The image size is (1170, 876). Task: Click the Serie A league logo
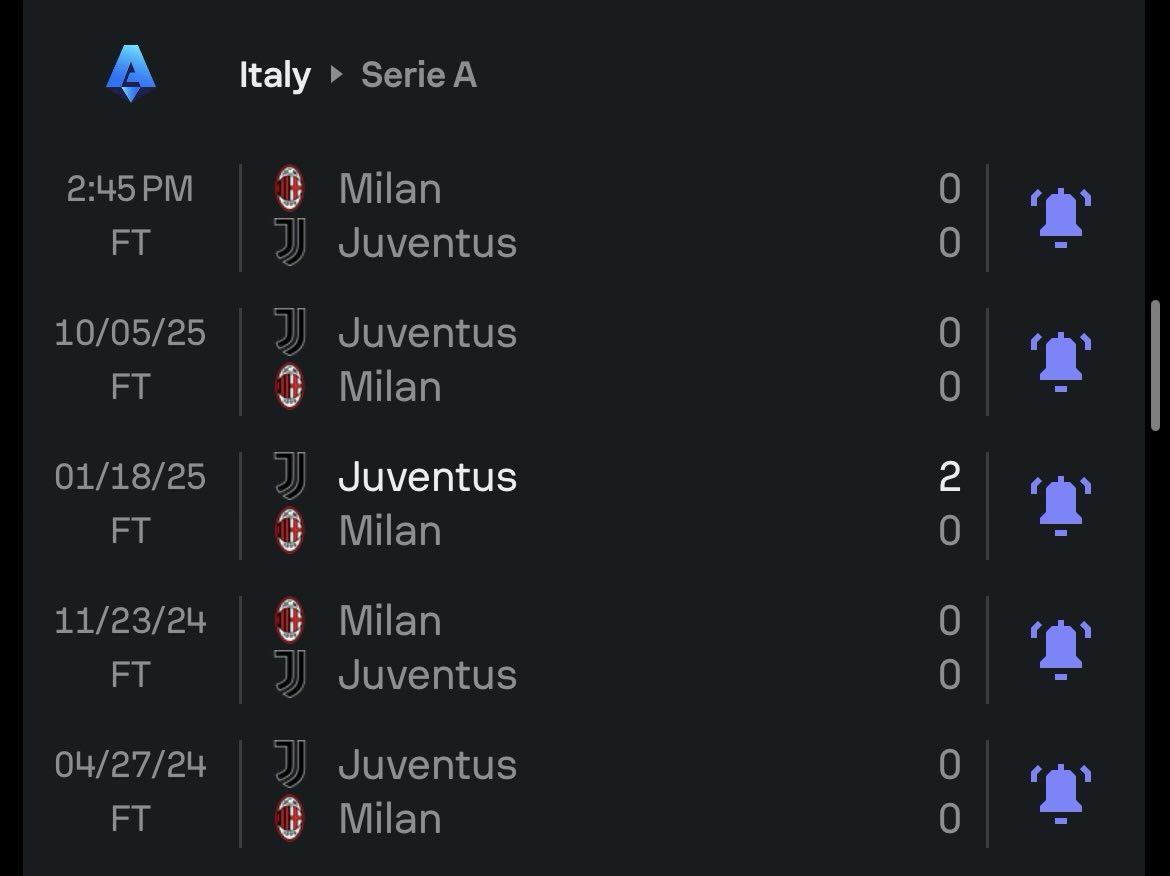click(131, 73)
